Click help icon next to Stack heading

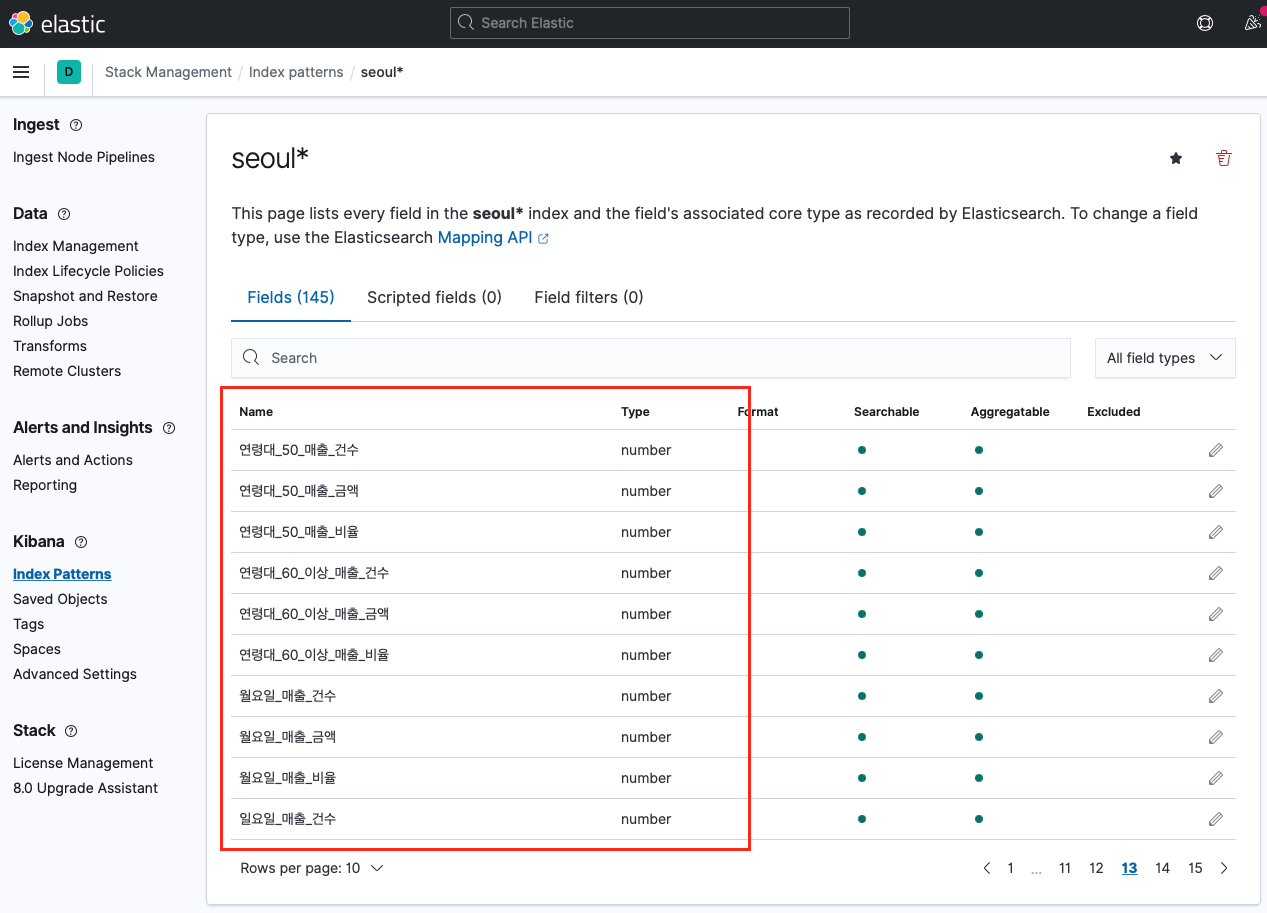(x=71, y=731)
